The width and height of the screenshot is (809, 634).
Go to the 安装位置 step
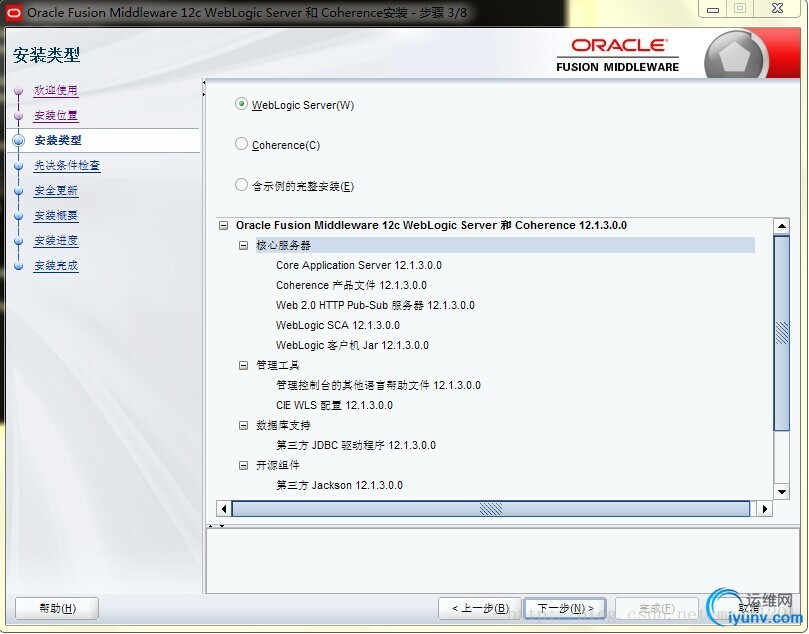coord(56,116)
